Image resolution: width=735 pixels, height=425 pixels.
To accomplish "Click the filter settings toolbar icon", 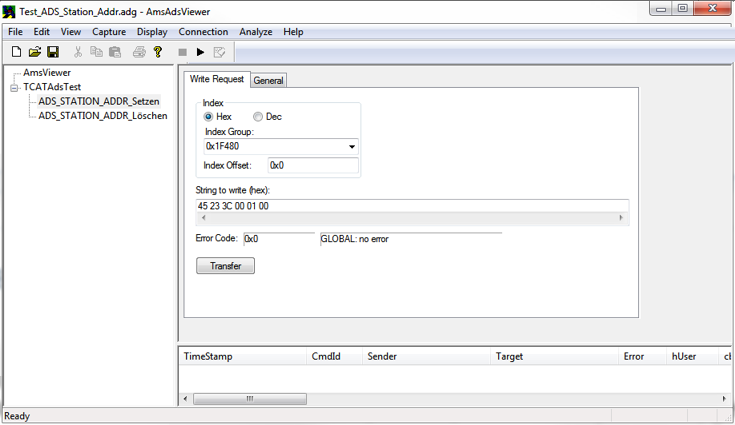I will [219, 52].
